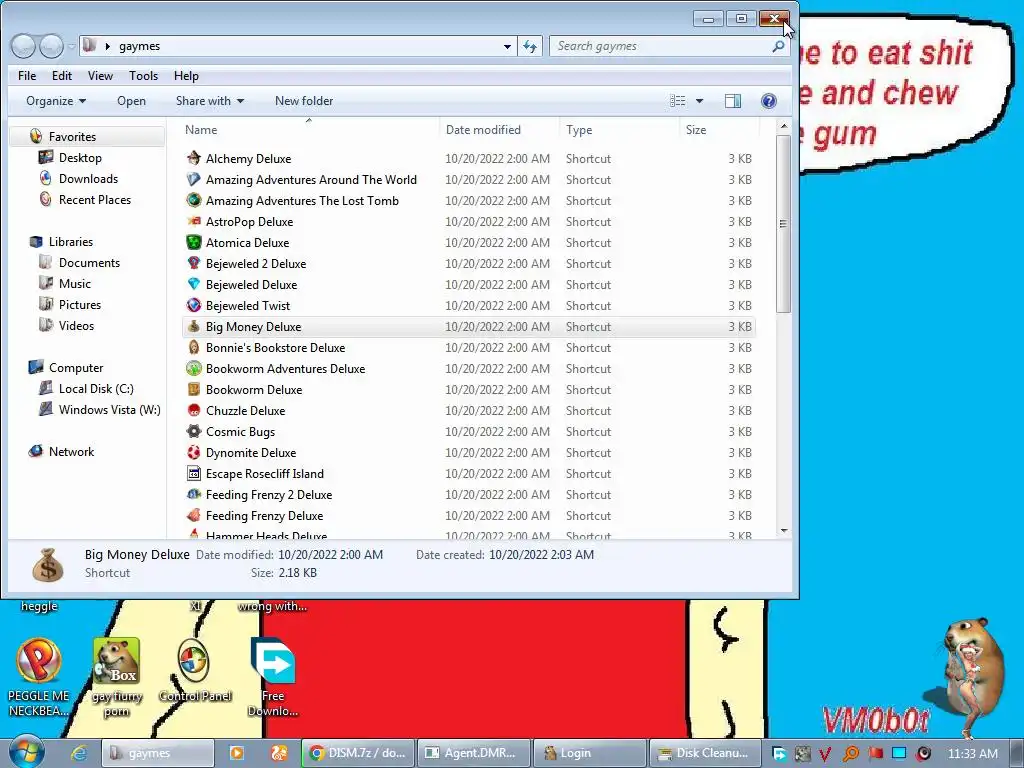Click the scroll down arrow of file list
The height and width of the screenshot is (768, 1024).
point(784,531)
